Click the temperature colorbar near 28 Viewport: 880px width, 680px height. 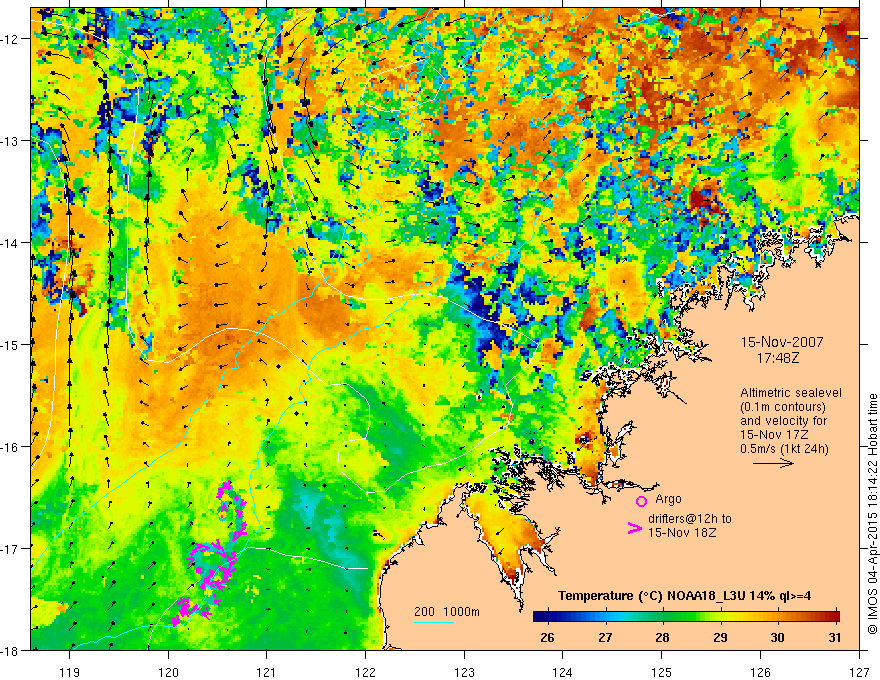coord(663,616)
